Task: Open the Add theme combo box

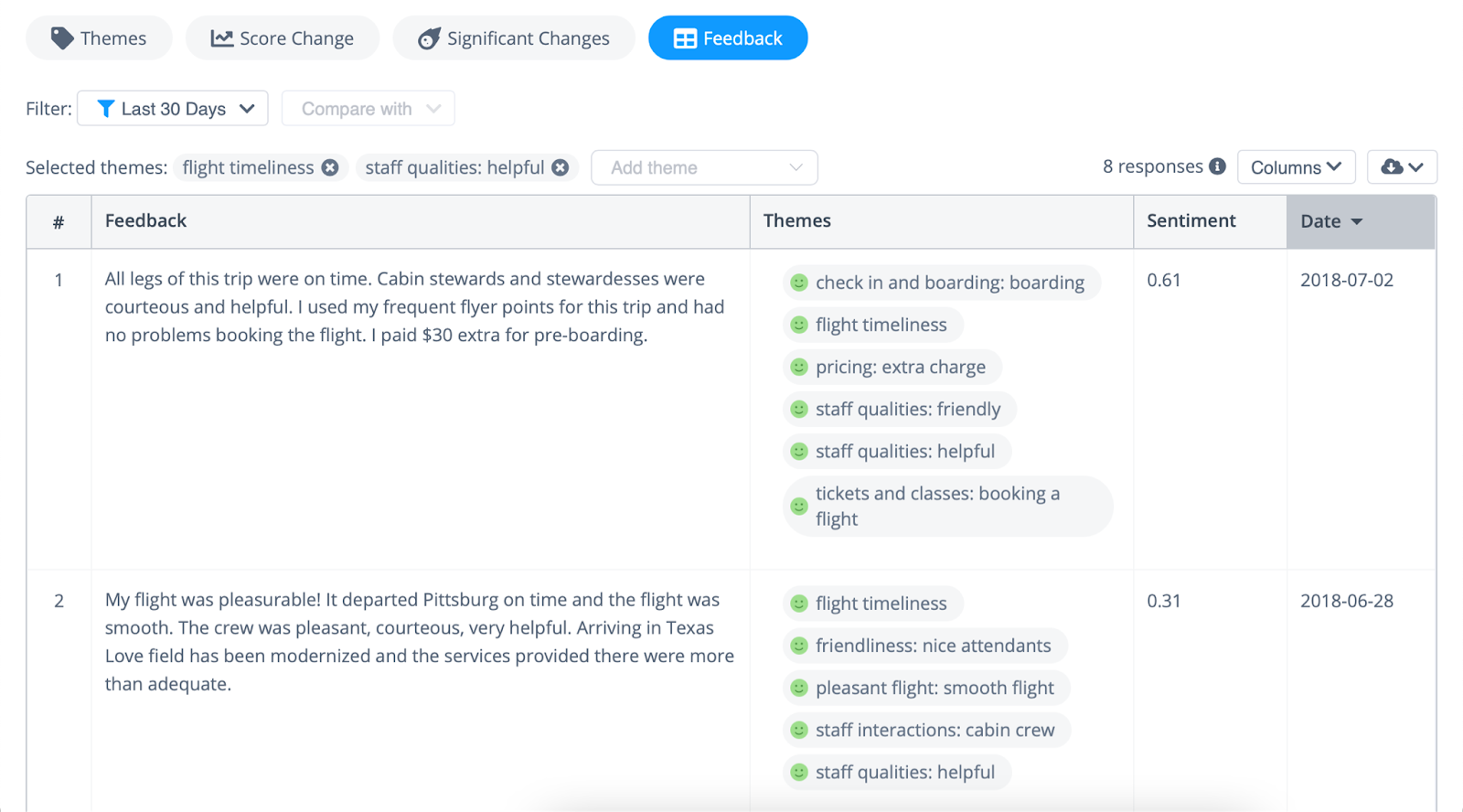Action: (704, 167)
